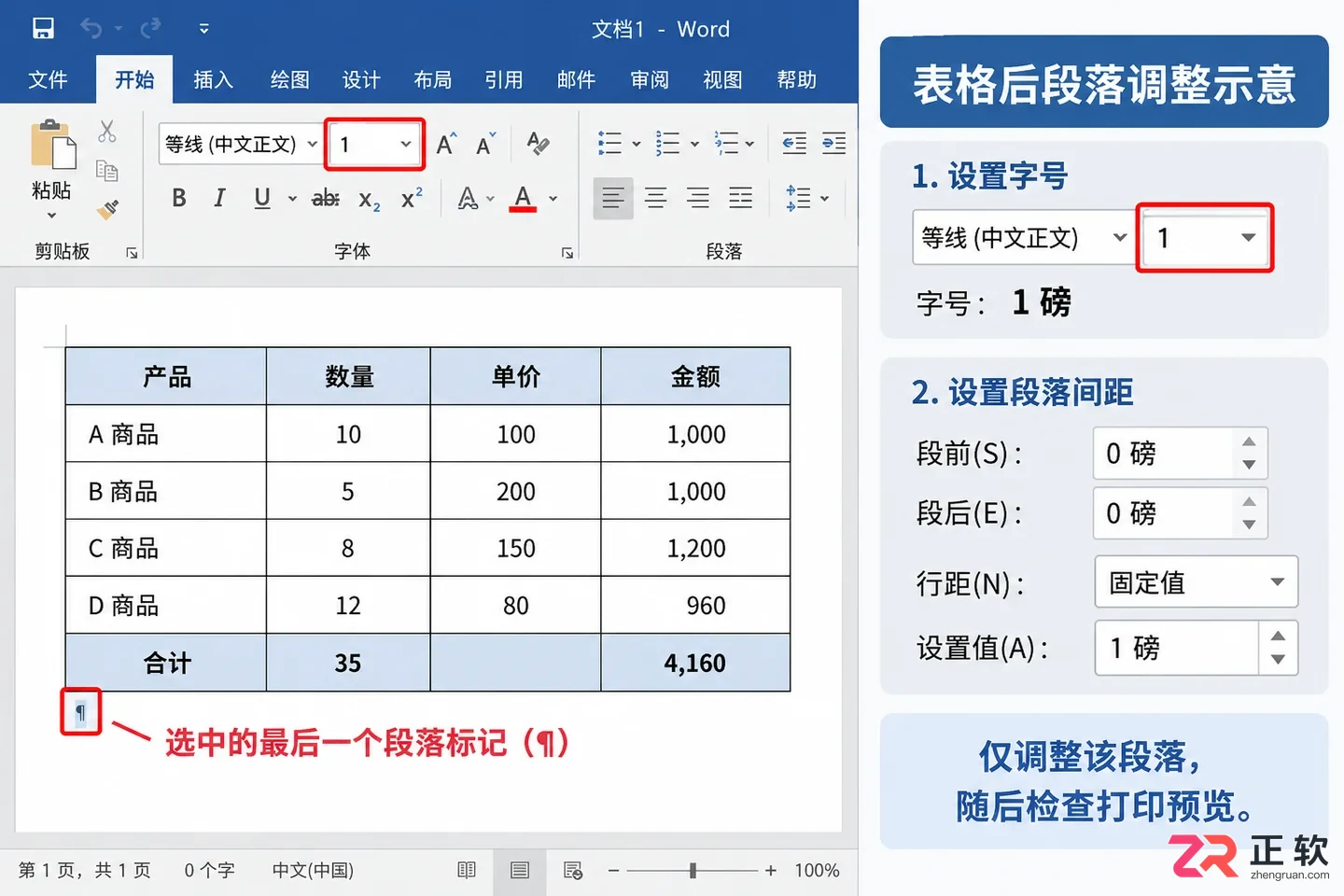Viewport: 1344px width, 896px height.
Task: Toggle italic formatting
Action: coord(219,198)
